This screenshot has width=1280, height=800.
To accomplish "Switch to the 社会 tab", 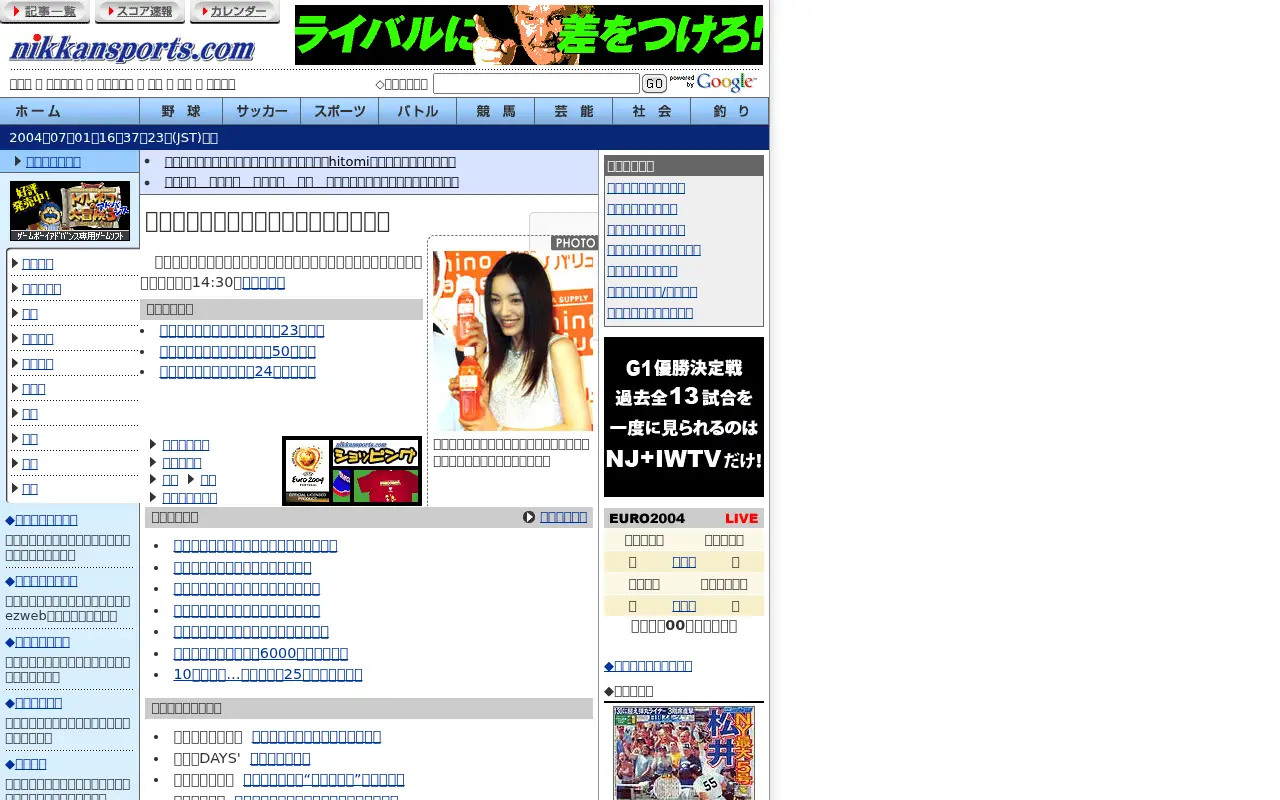I will [x=652, y=111].
